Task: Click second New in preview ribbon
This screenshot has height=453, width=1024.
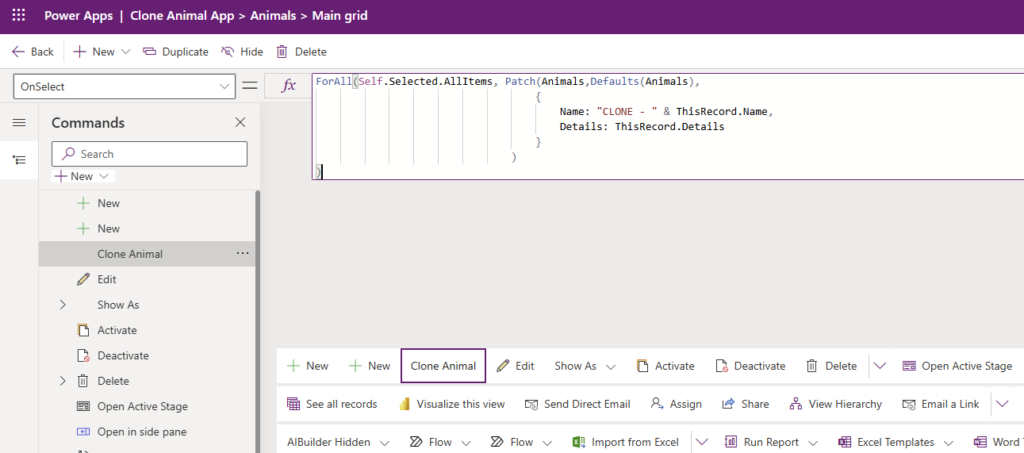Action: pyautogui.click(x=370, y=366)
